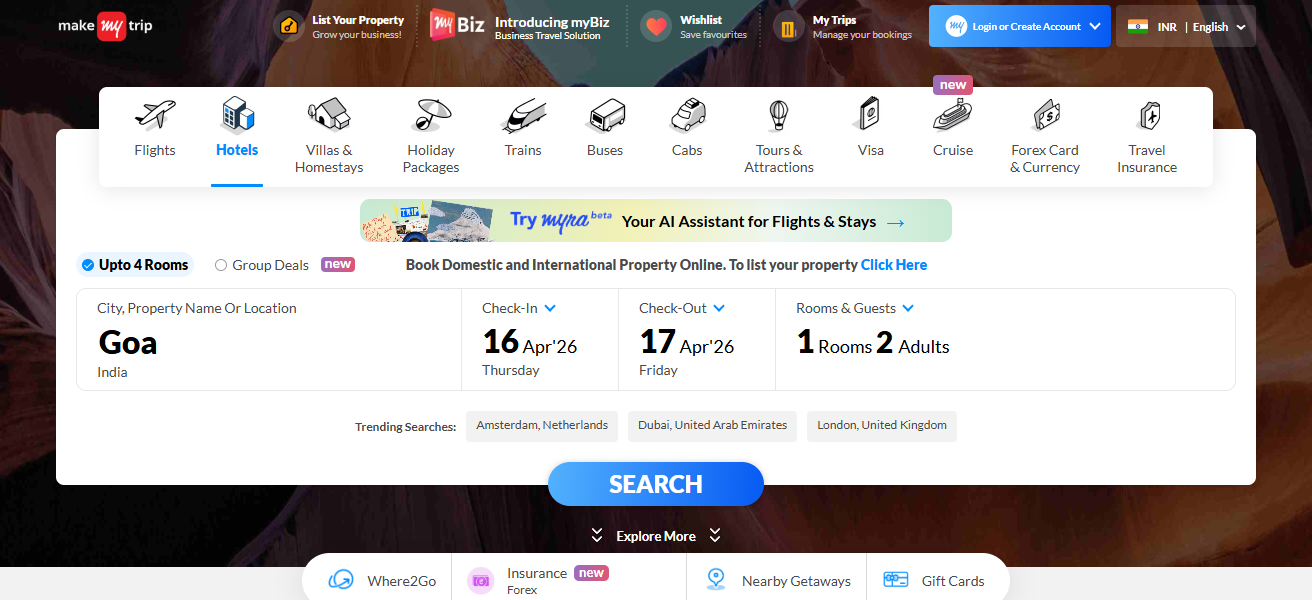
Task: Click the Nearby Getaways pin icon
Action: [x=715, y=580]
